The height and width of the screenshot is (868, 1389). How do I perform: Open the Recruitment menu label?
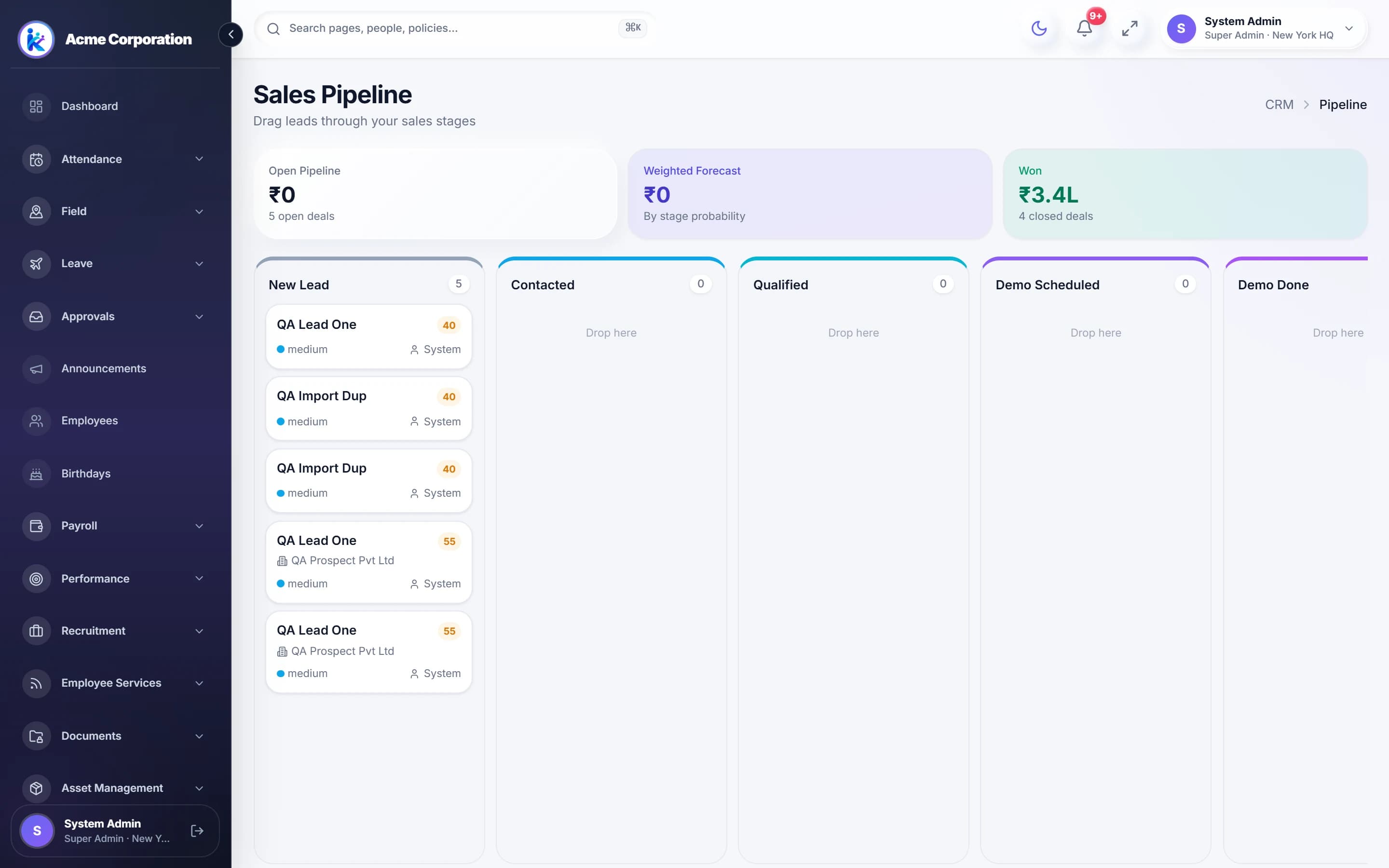coord(93,631)
